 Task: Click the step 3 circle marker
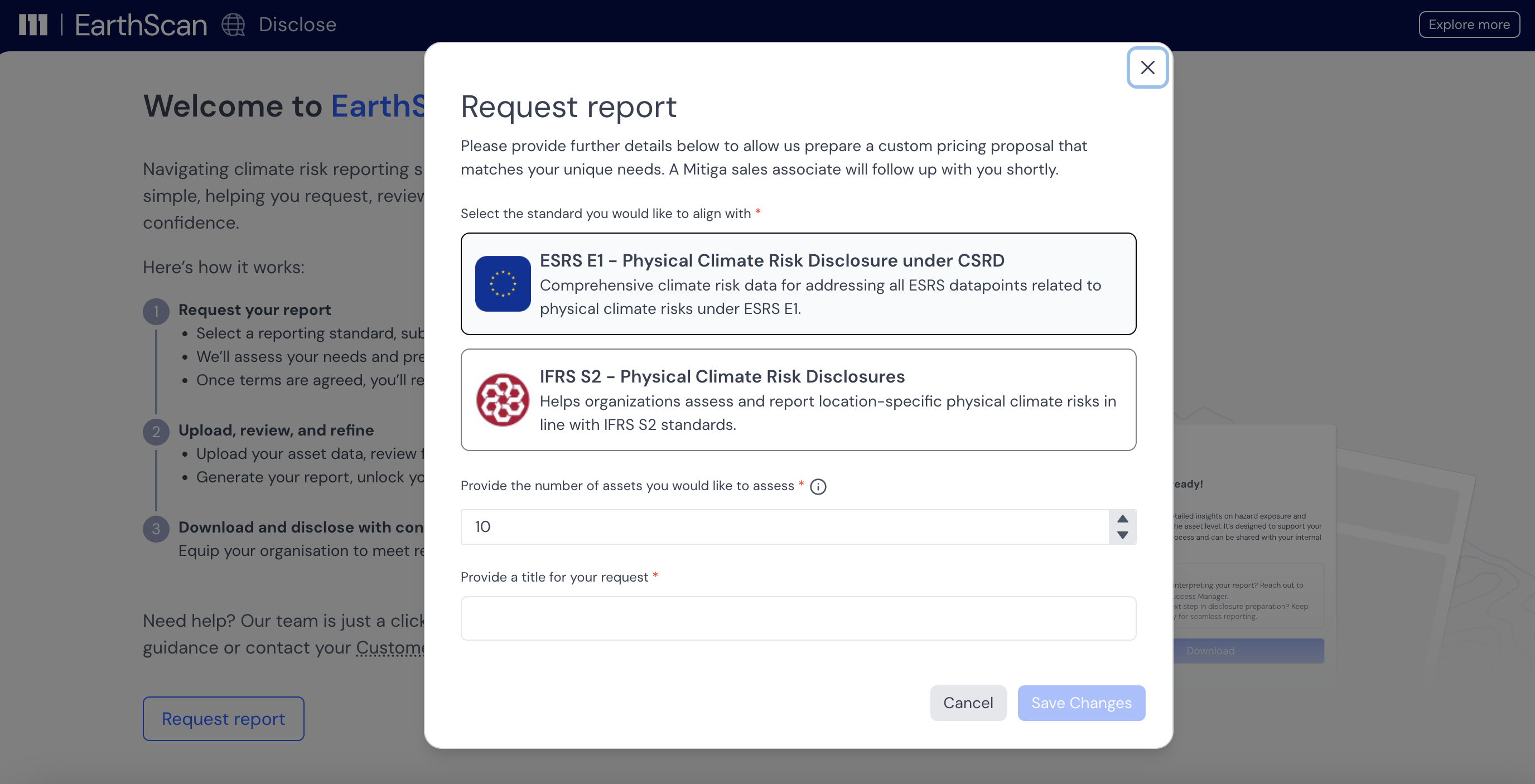pyautogui.click(x=156, y=529)
